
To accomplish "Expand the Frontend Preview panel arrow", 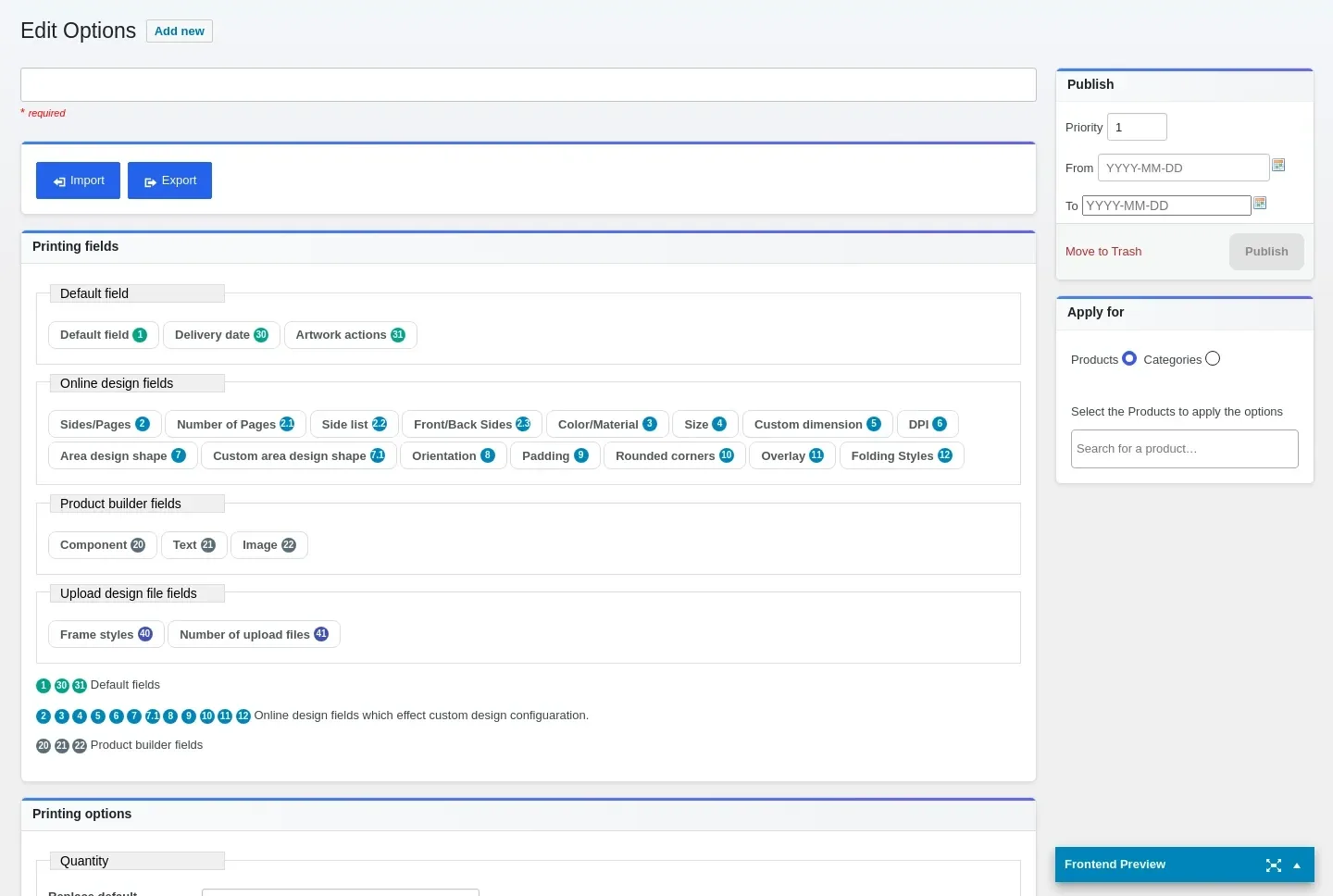I will click(1297, 865).
